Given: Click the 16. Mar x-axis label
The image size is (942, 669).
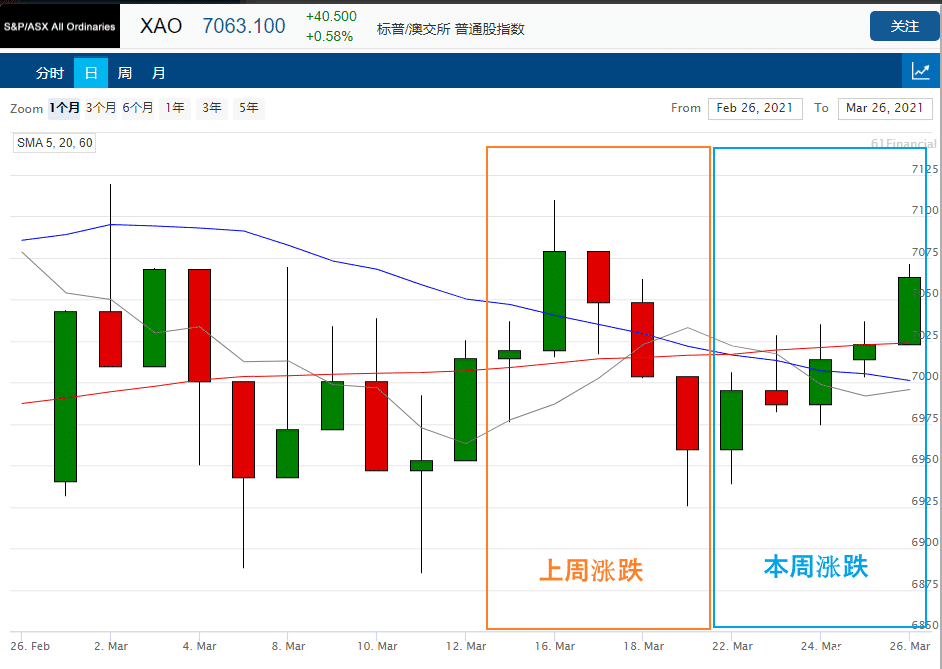Looking at the screenshot, I should 555,646.
